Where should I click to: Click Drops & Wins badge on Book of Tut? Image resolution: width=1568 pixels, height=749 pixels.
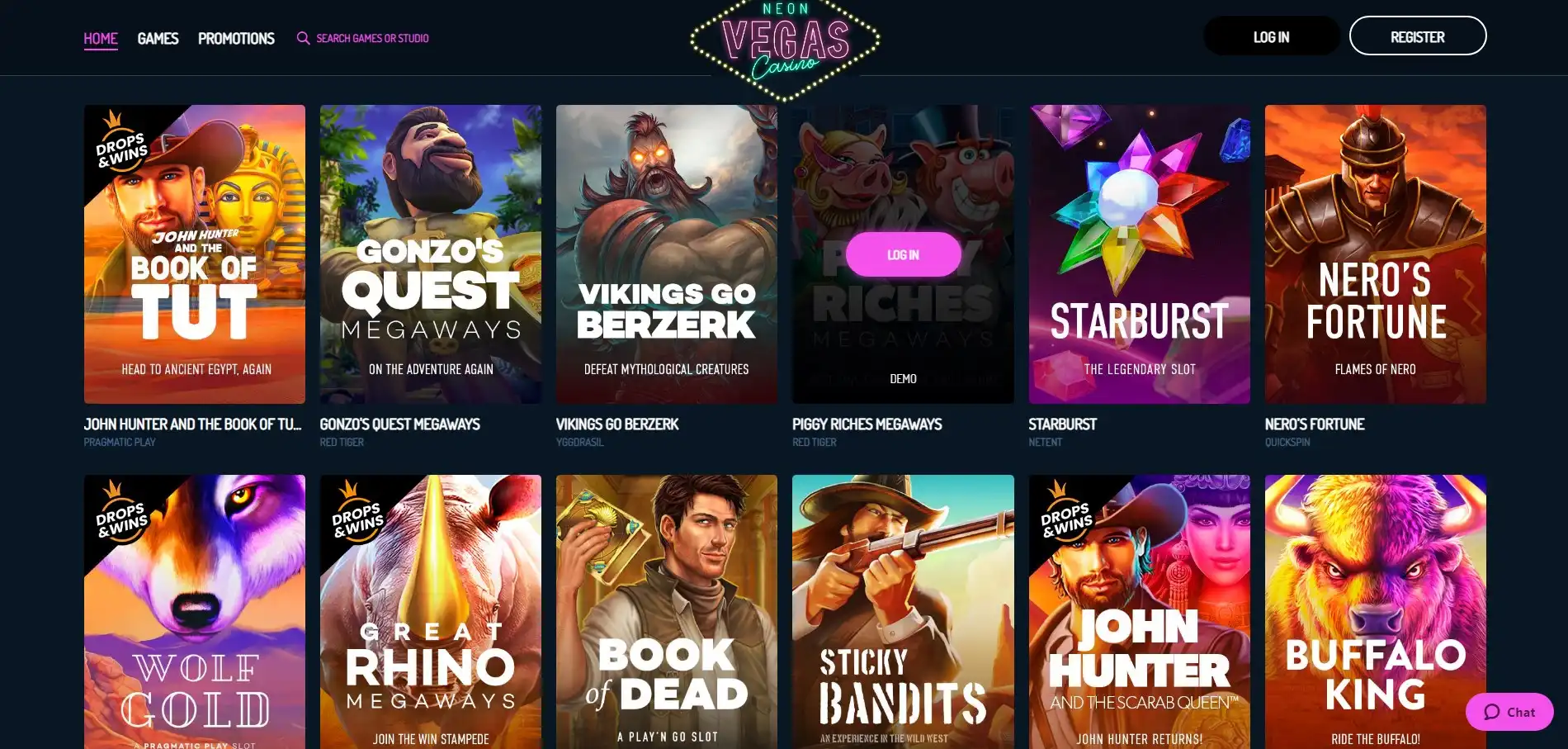pyautogui.click(x=121, y=142)
